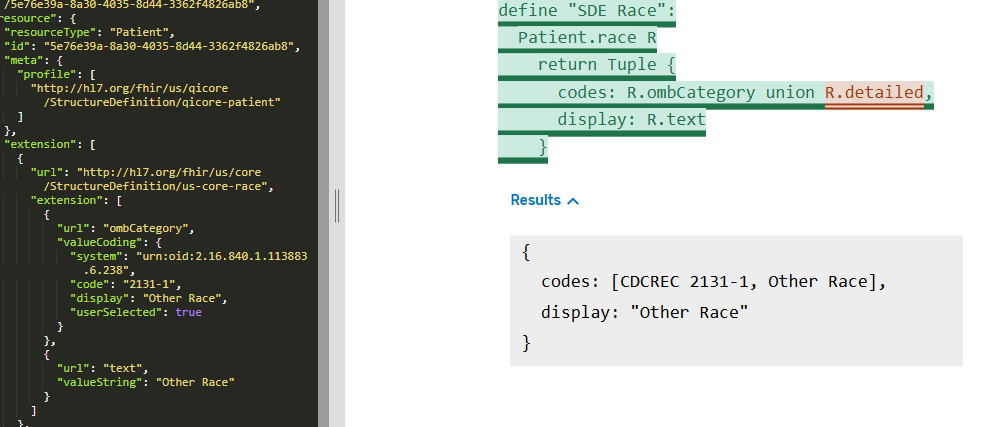The width and height of the screenshot is (986, 427).
Task: Click the panel splitter handle
Action: pyautogui.click(x=338, y=207)
